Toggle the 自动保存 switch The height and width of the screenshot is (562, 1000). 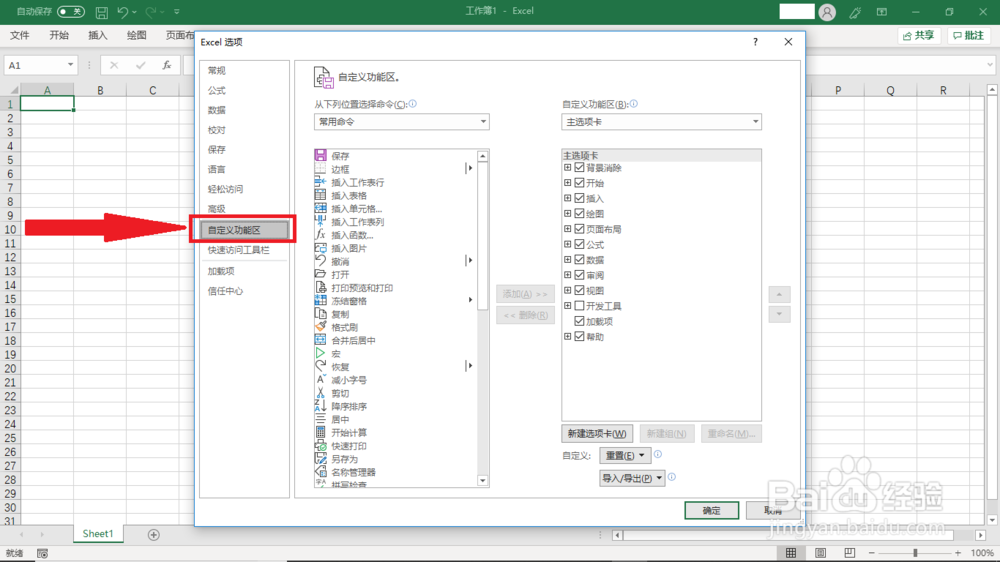pyautogui.click(x=70, y=11)
